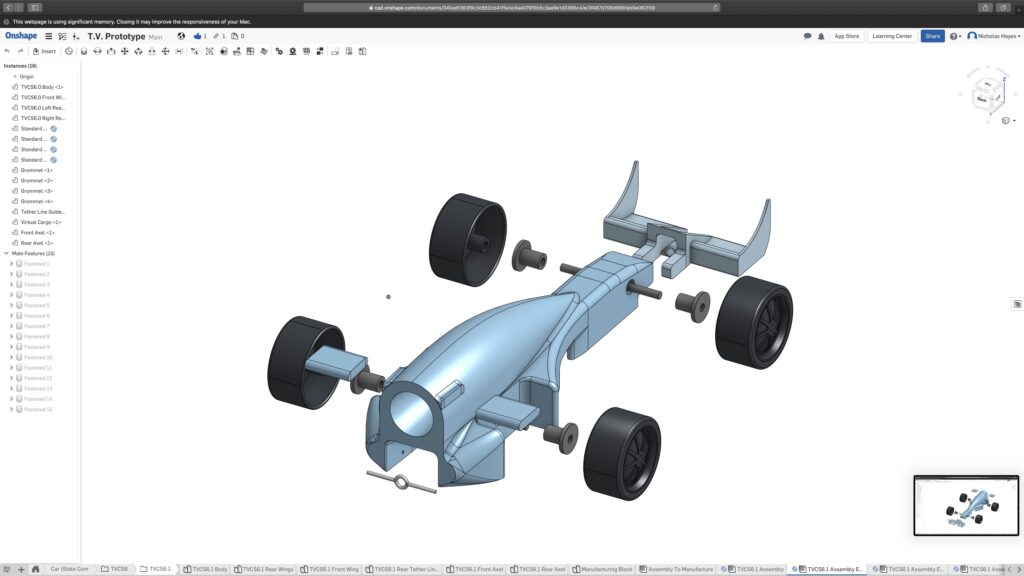
Task: Open the help question-mark menu
Action: [x=954, y=35]
